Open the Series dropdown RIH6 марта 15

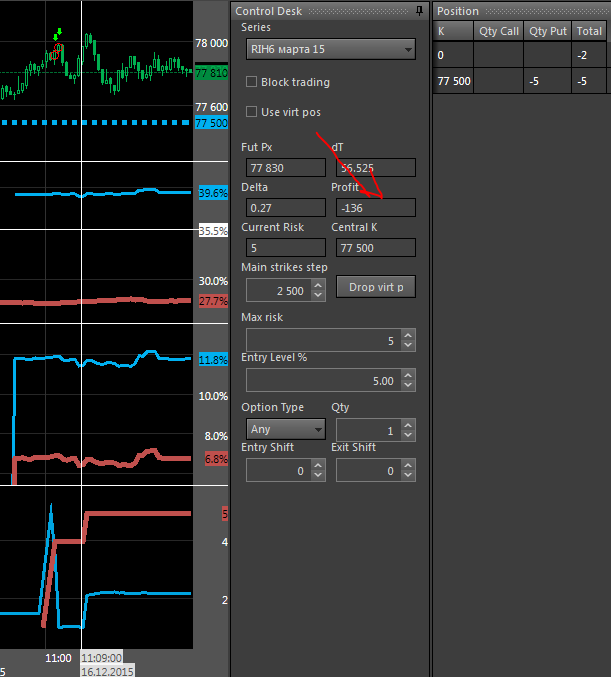331,49
